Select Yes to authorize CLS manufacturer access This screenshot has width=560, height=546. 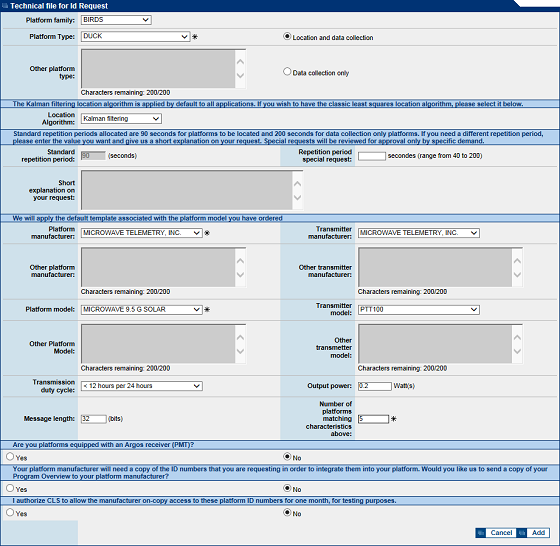[x=10, y=512]
